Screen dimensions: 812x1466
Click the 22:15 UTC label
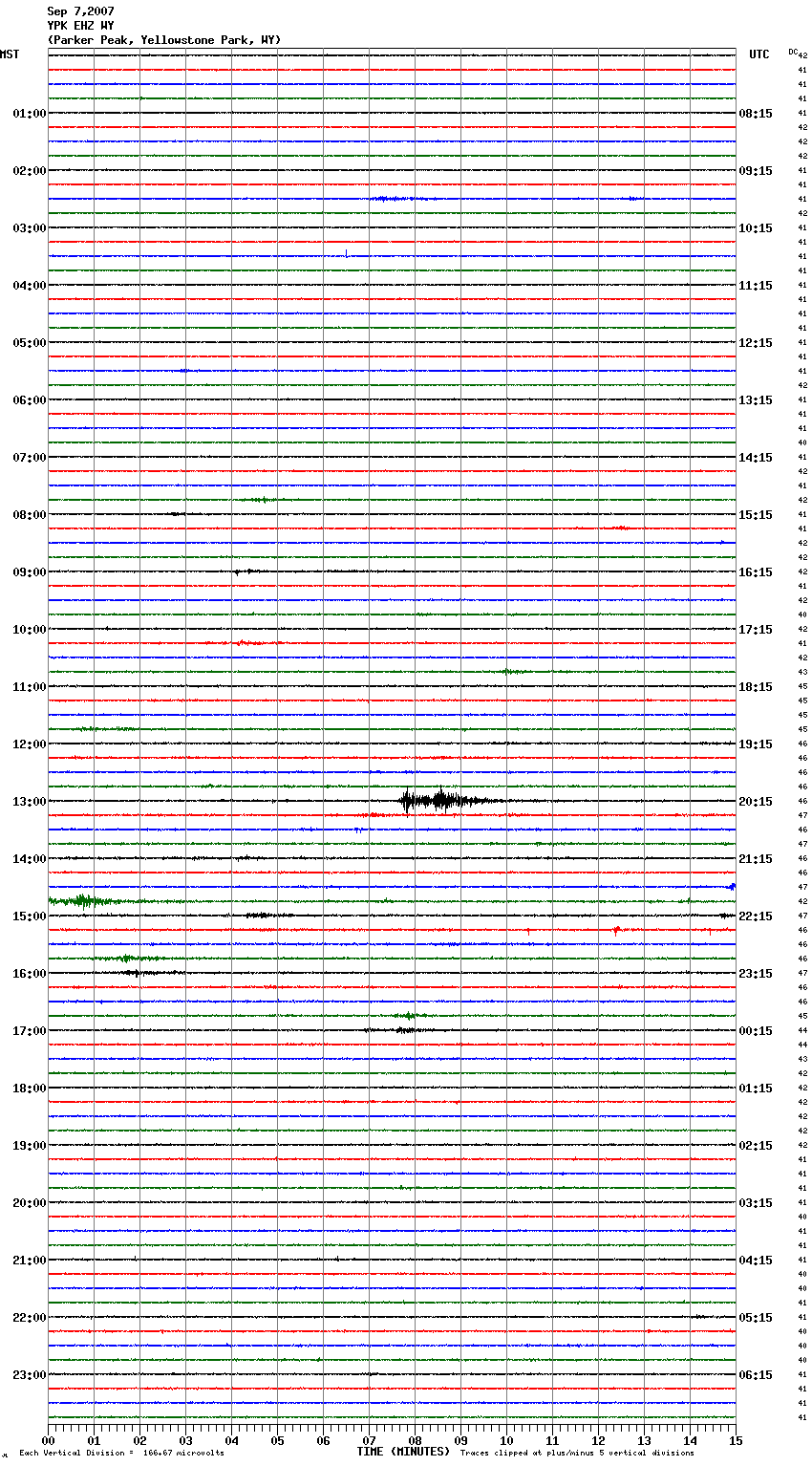[756, 916]
